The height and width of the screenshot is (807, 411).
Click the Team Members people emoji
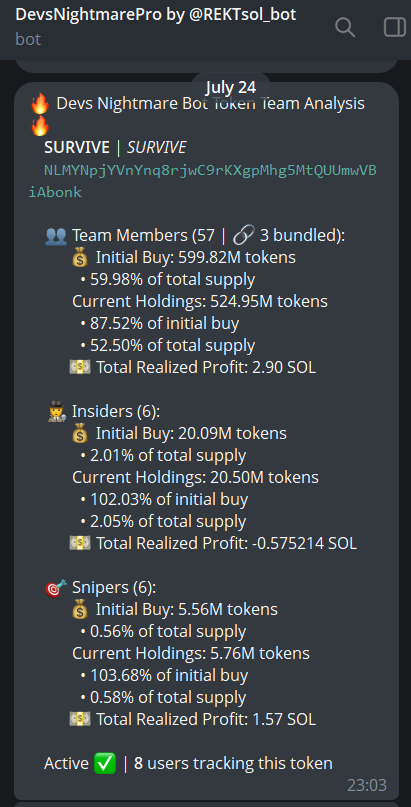coord(55,236)
